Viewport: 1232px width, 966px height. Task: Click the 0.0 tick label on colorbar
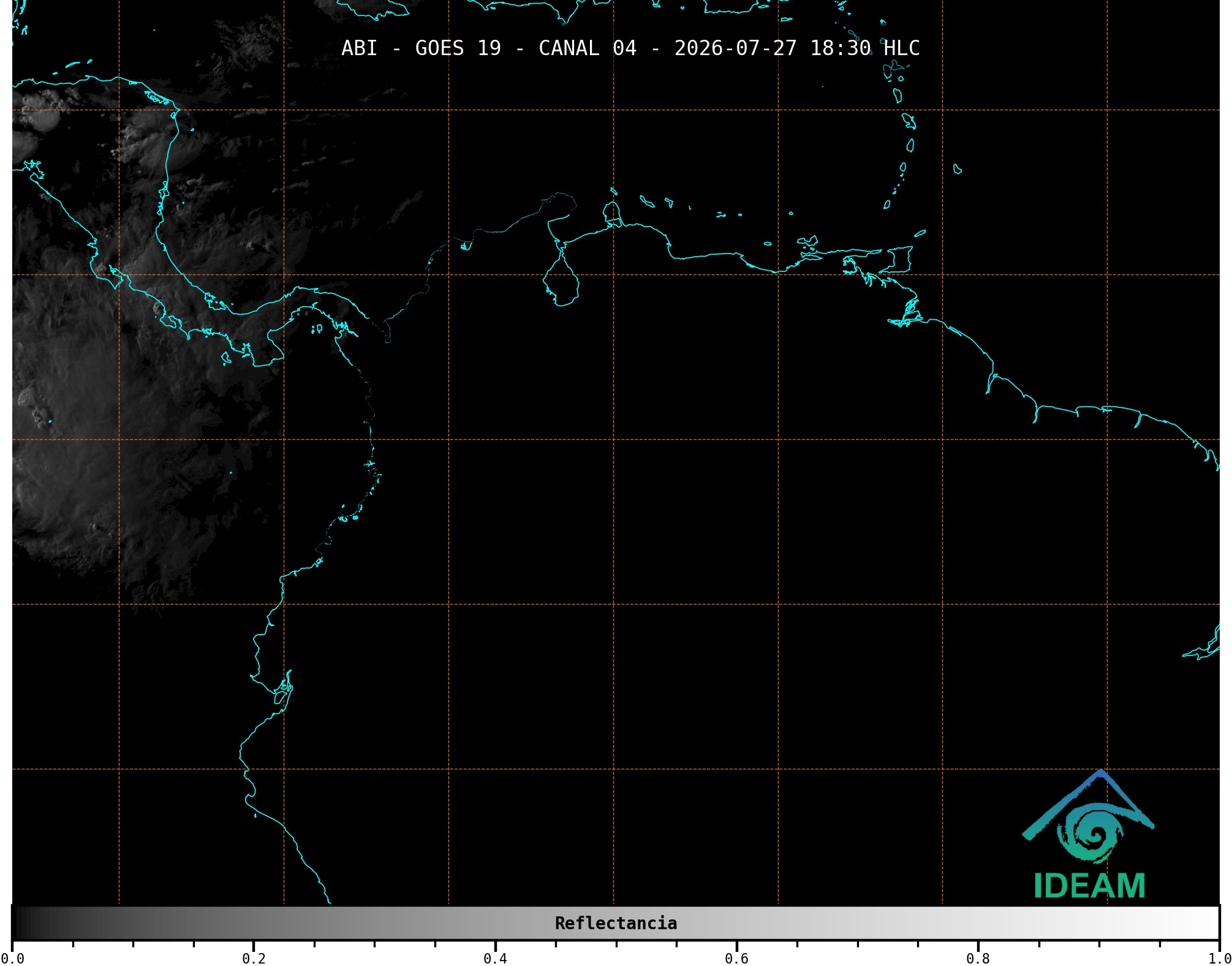[12, 958]
